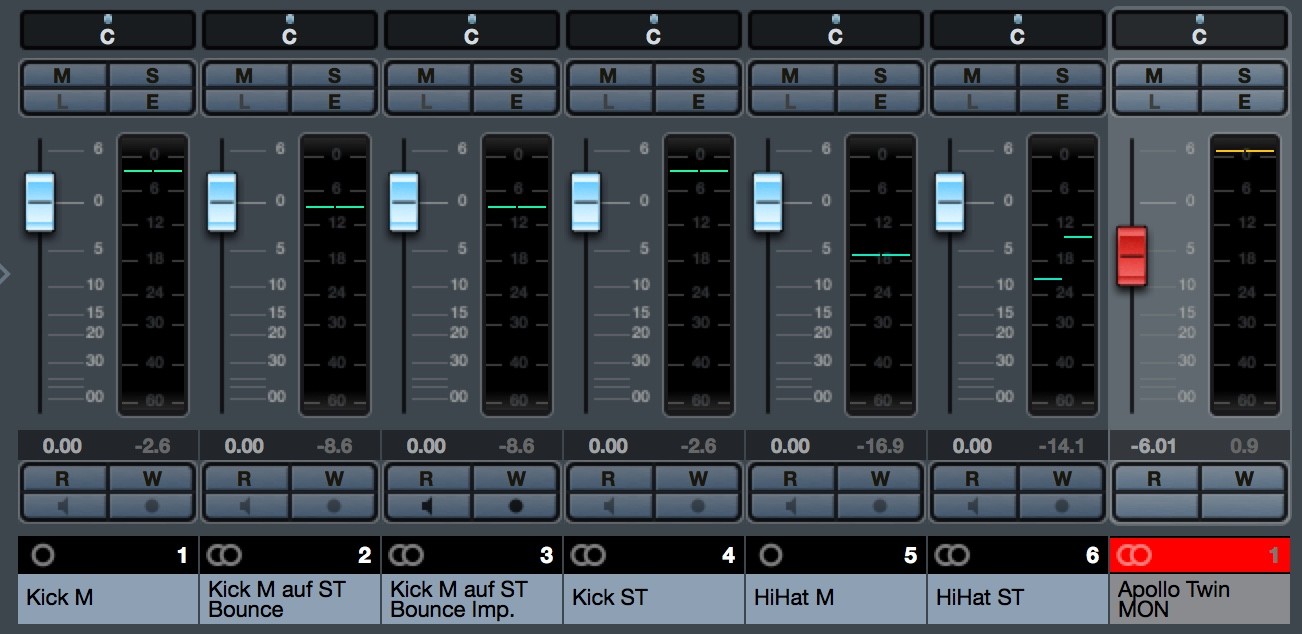Screen dimensions: 1302x634
Task: Click the mono circle icon on HiHat M channel
Action: pyautogui.click(x=772, y=555)
